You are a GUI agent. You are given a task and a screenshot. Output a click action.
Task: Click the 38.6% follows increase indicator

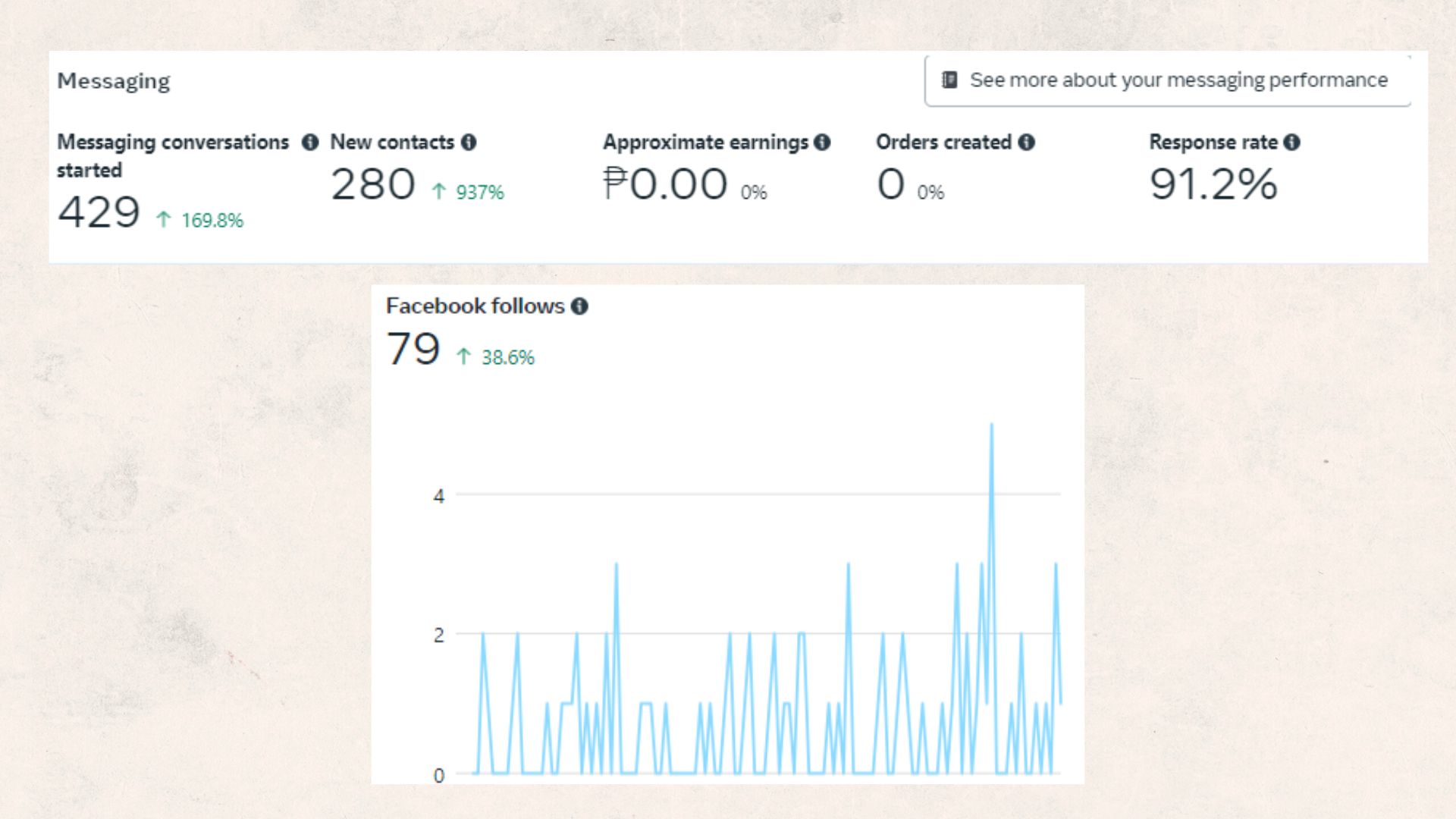[507, 358]
